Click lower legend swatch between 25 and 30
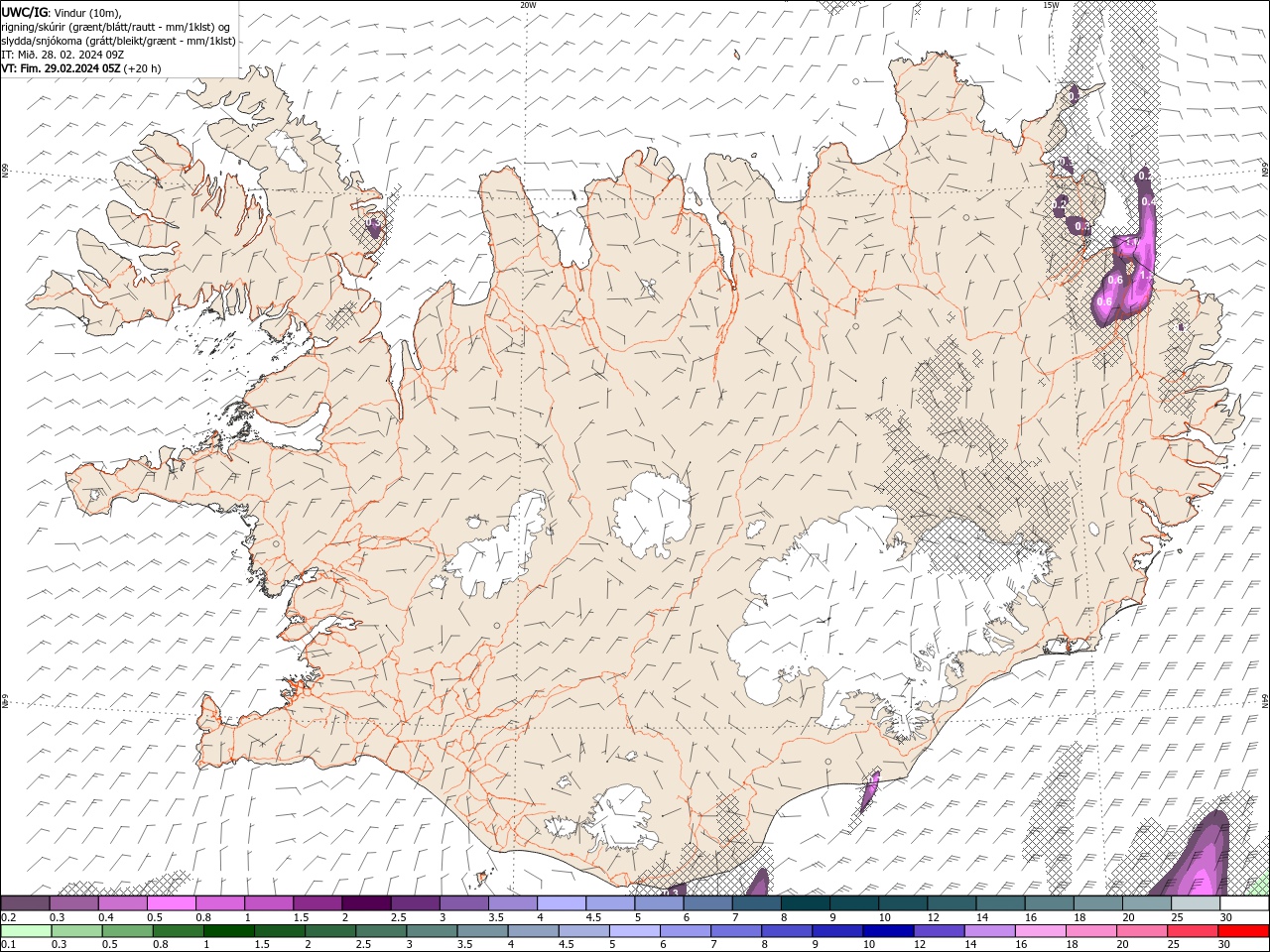The height and width of the screenshot is (952, 1270). tap(1194, 931)
